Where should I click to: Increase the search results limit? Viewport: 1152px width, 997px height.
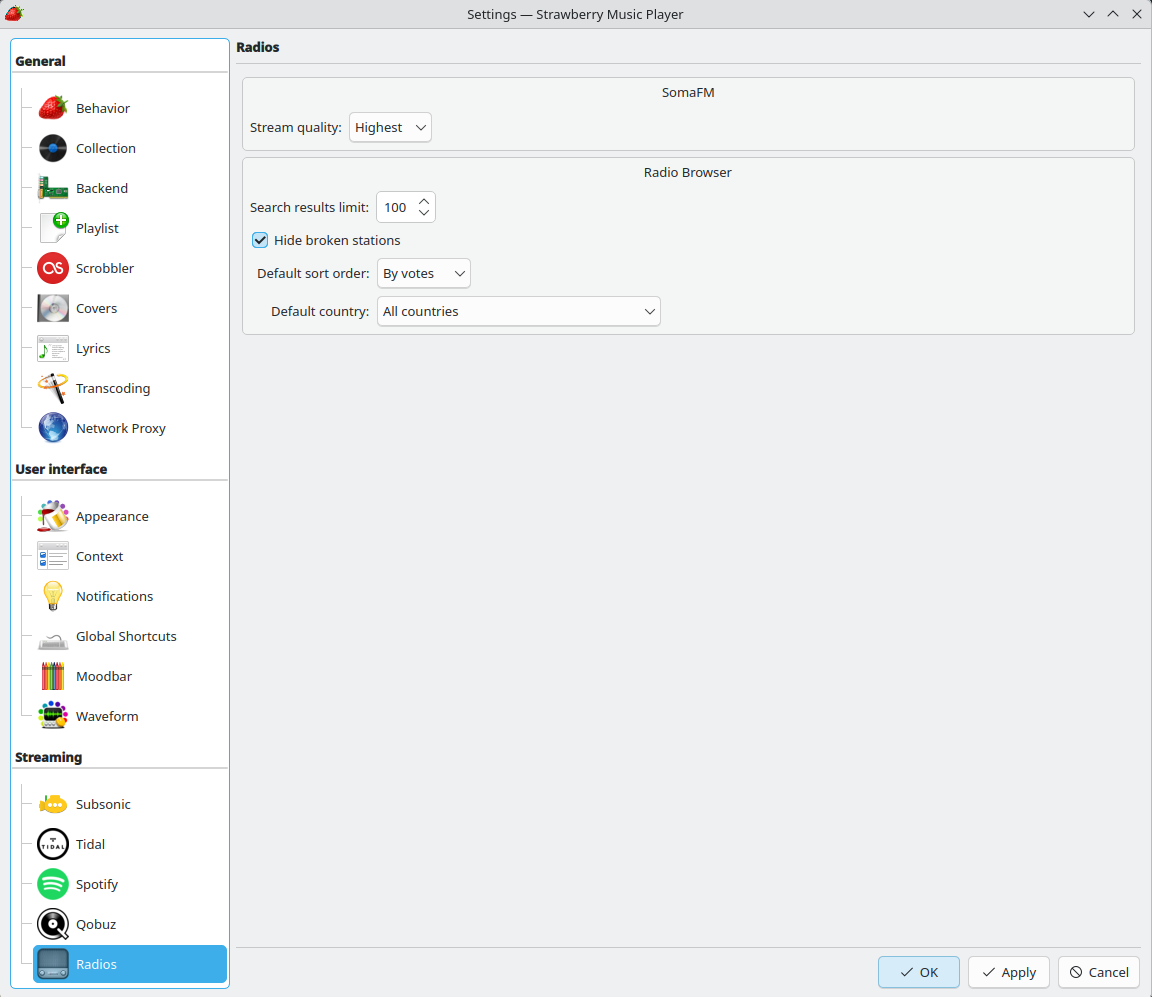coord(424,201)
